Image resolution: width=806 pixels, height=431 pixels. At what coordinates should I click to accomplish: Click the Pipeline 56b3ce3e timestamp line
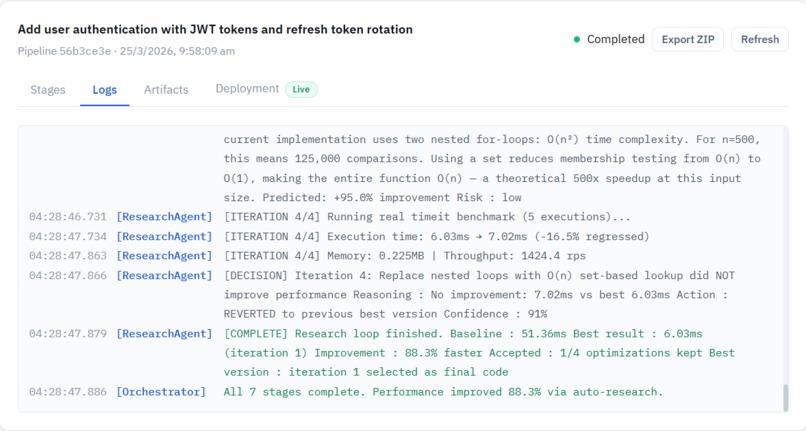tap(126, 51)
